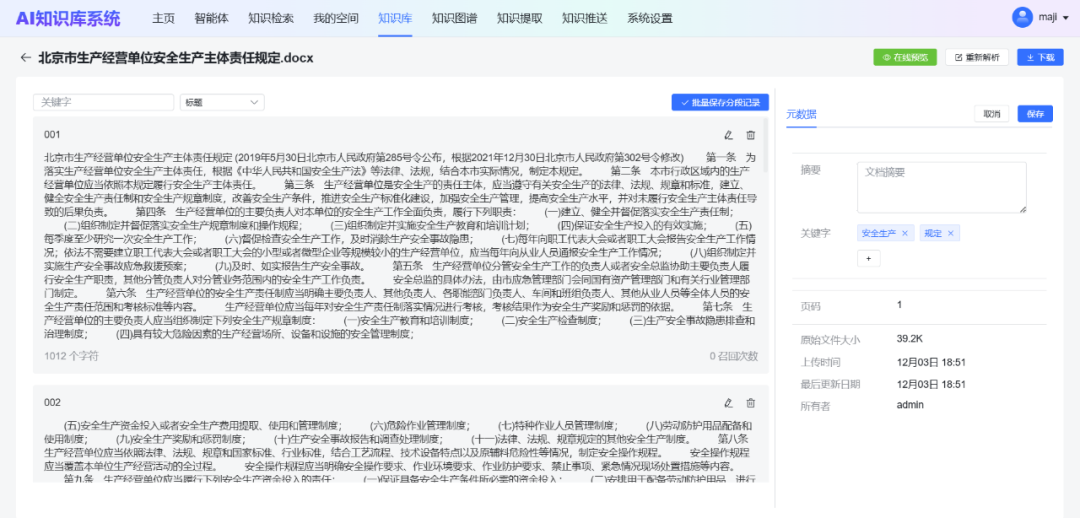Select the 知识库 menu item

395,19
